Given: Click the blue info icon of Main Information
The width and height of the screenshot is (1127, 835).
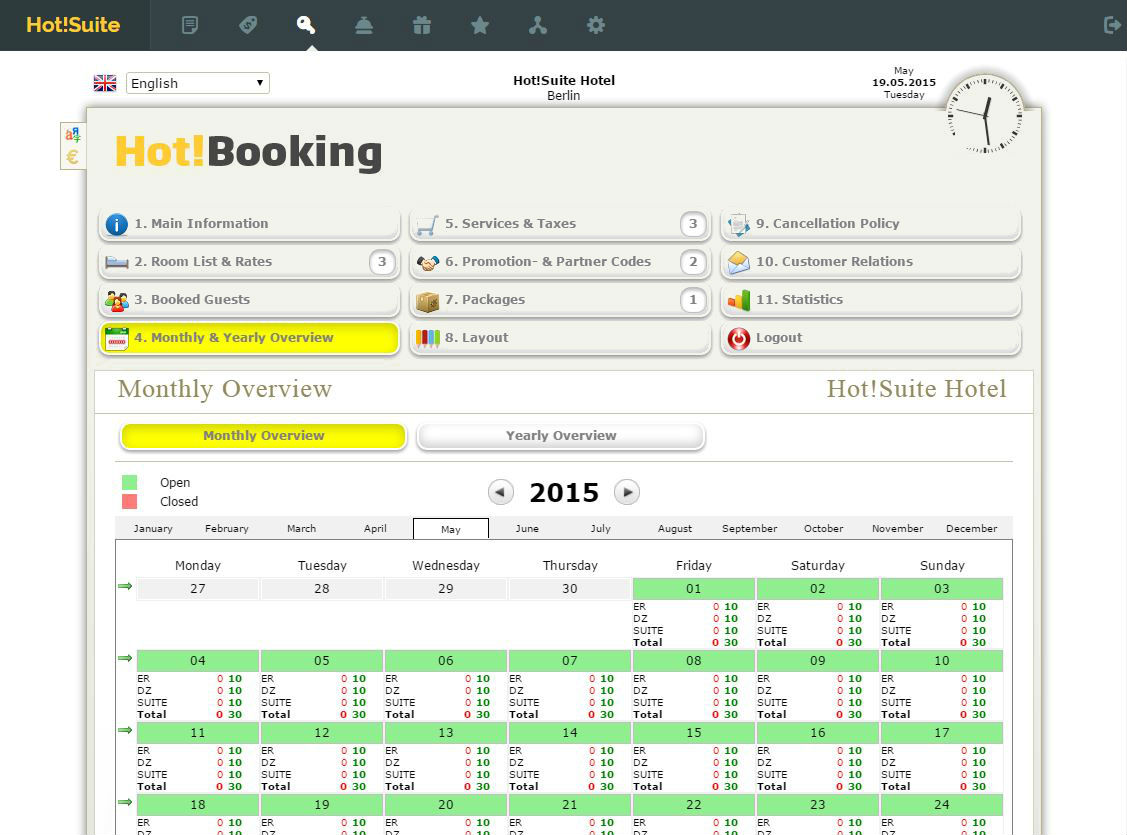Looking at the screenshot, I should [x=116, y=224].
